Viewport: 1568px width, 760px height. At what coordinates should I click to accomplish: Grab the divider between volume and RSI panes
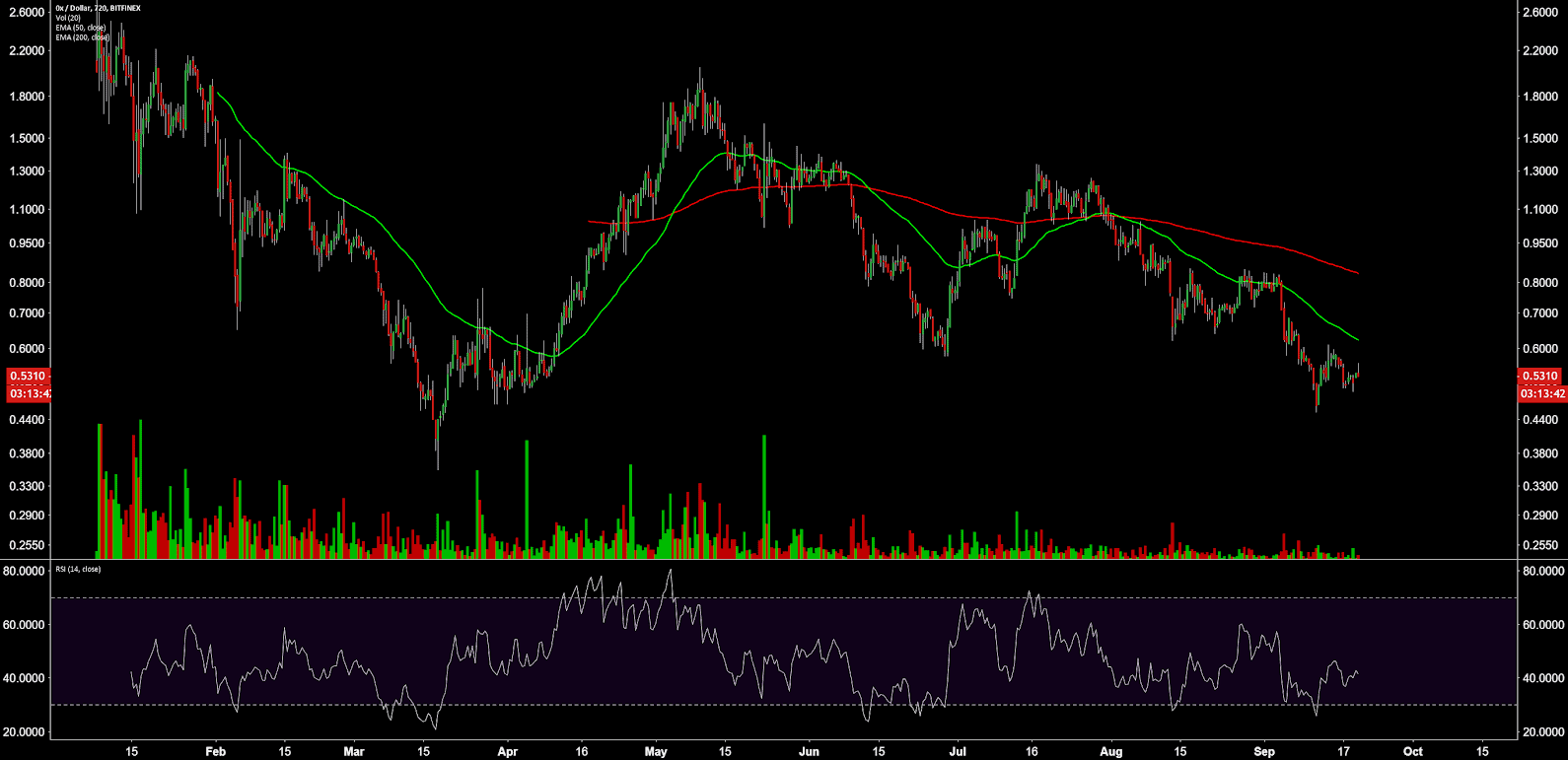point(784,560)
